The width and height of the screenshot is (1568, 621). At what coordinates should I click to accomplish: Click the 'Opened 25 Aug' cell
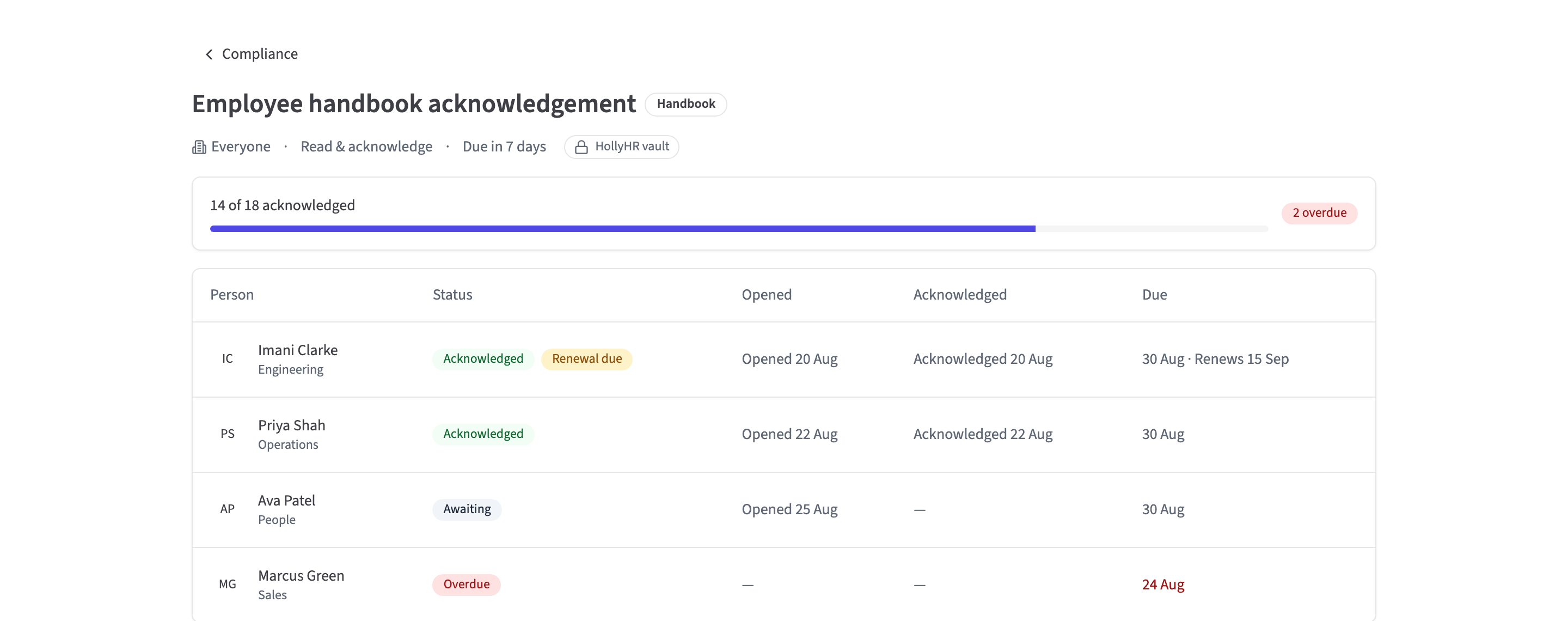789,509
